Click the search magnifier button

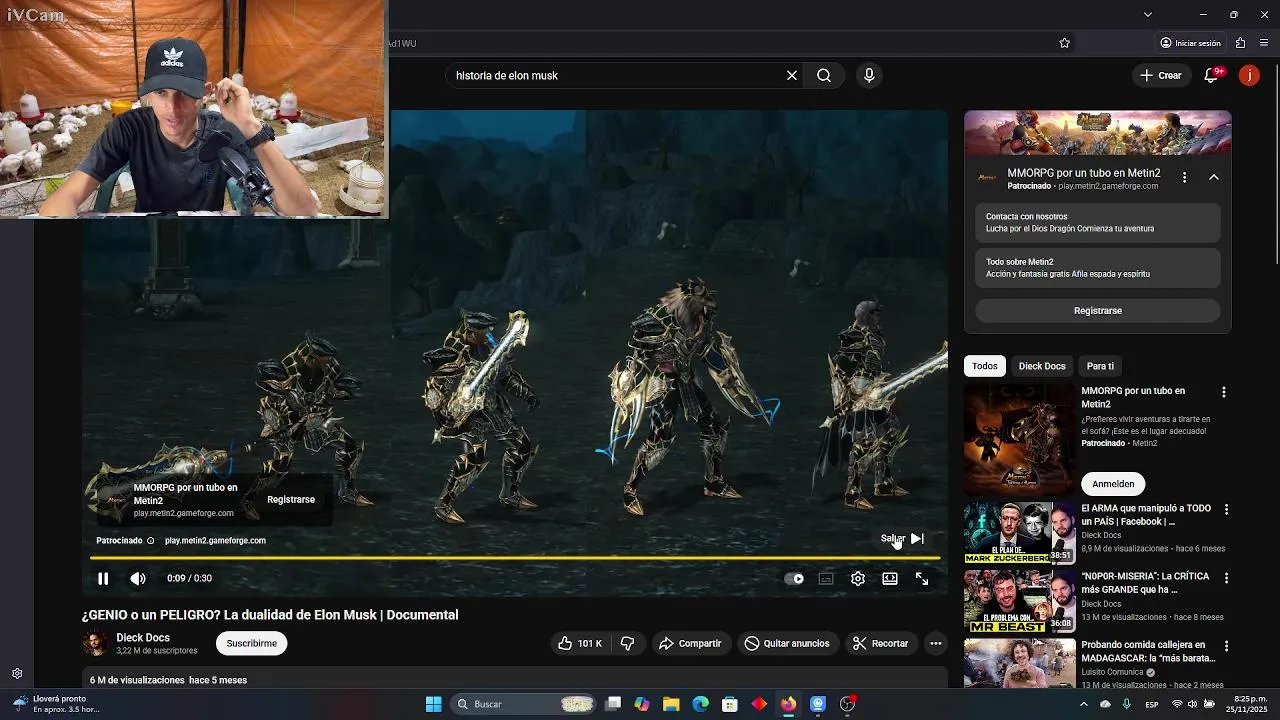click(824, 75)
